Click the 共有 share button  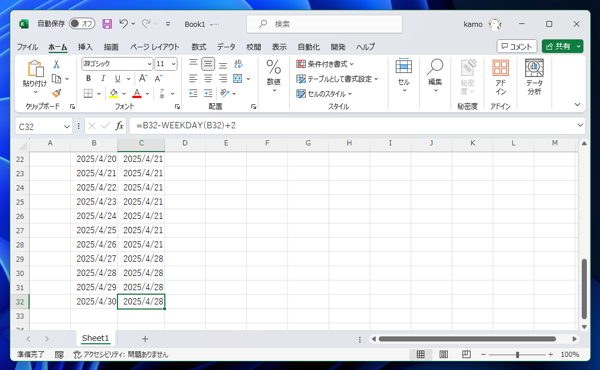coord(558,46)
